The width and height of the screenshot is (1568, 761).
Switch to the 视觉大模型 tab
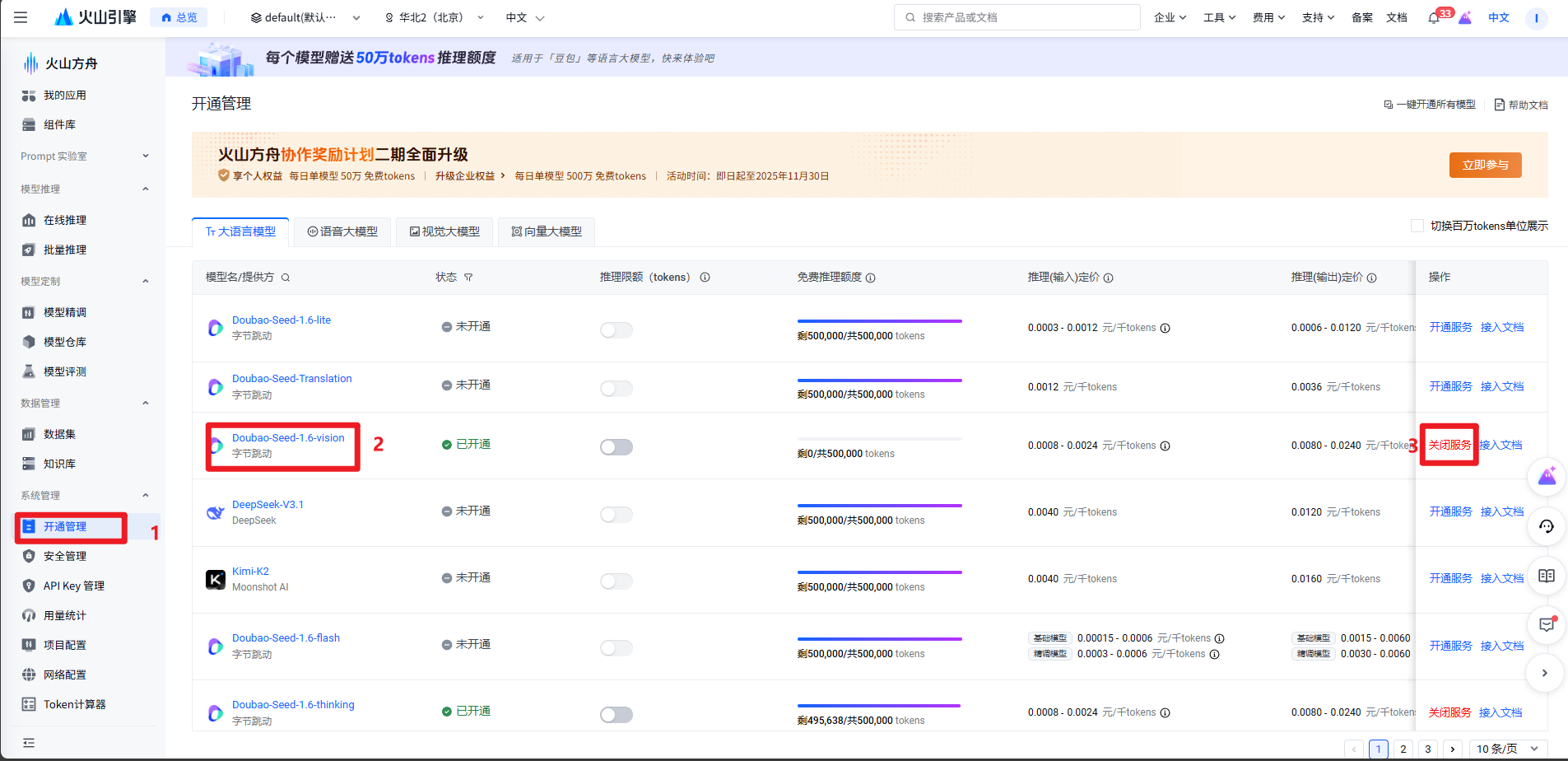point(444,232)
